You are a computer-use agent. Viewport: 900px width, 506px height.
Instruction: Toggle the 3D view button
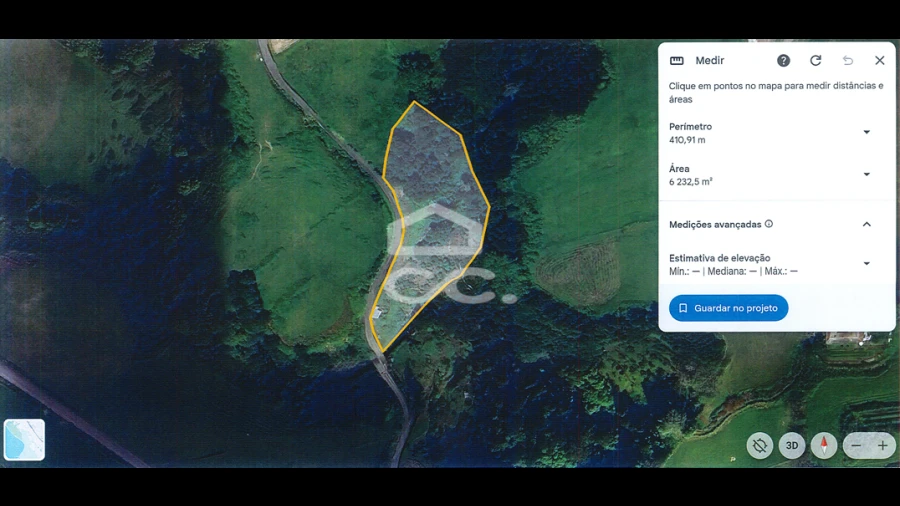click(x=792, y=446)
